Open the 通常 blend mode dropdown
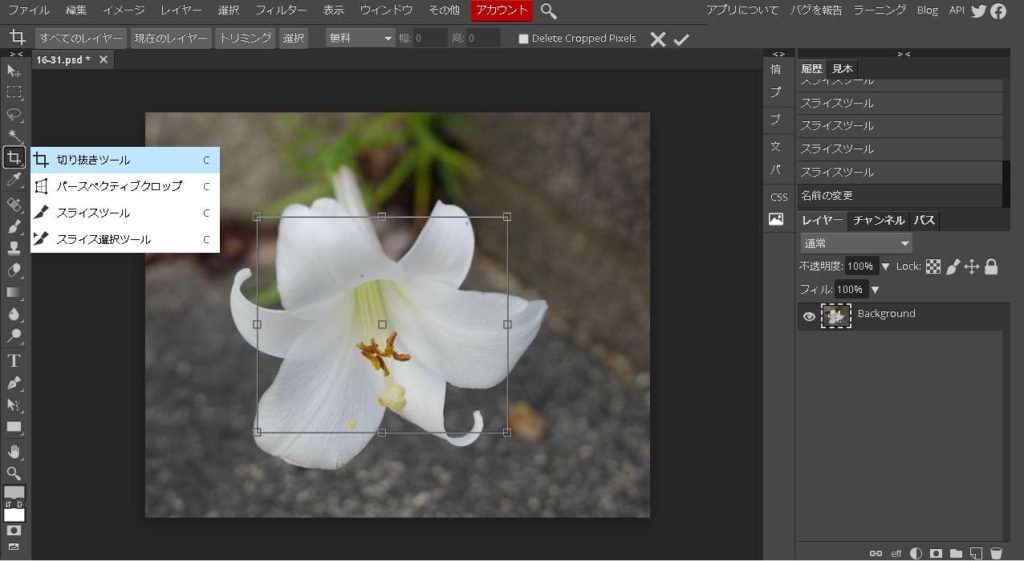This screenshot has height=561, width=1024. tap(856, 243)
